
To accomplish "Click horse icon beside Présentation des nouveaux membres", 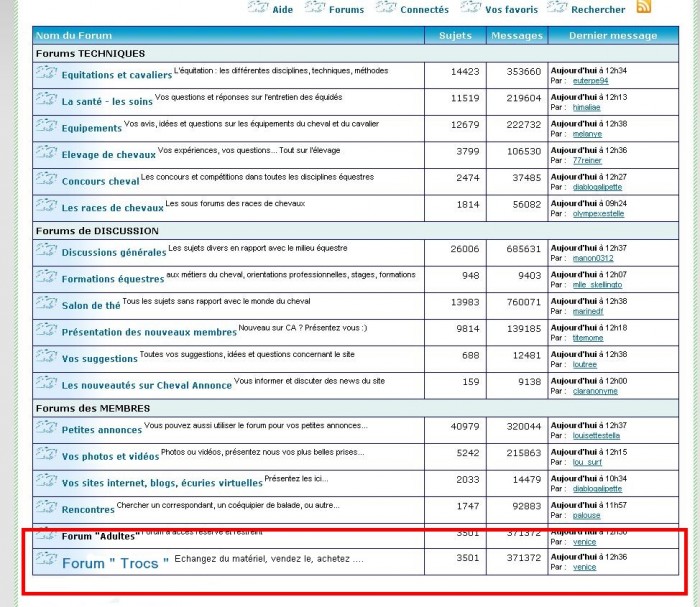I will pos(46,329).
